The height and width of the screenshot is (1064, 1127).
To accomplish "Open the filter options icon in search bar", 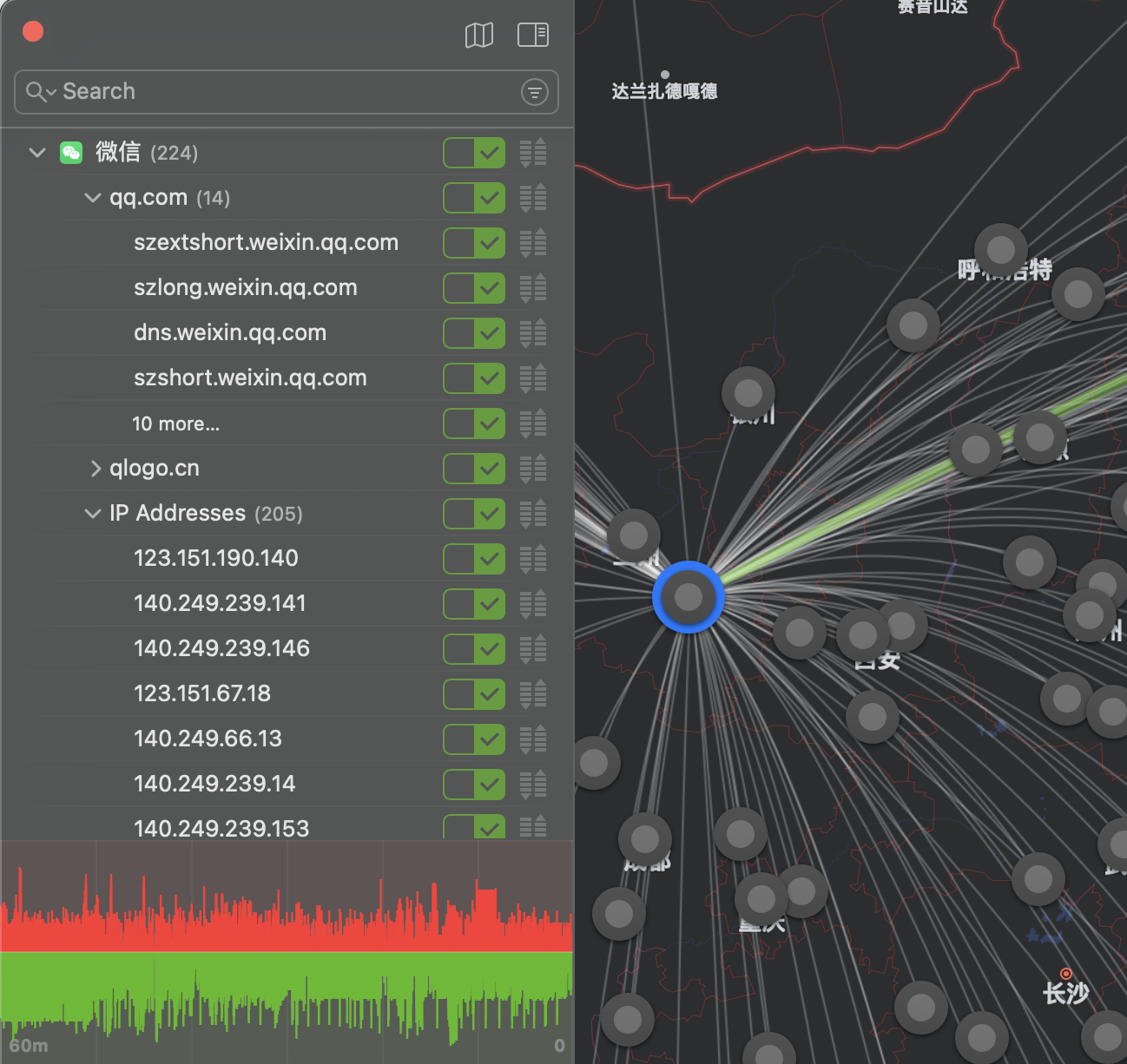I will (x=535, y=92).
